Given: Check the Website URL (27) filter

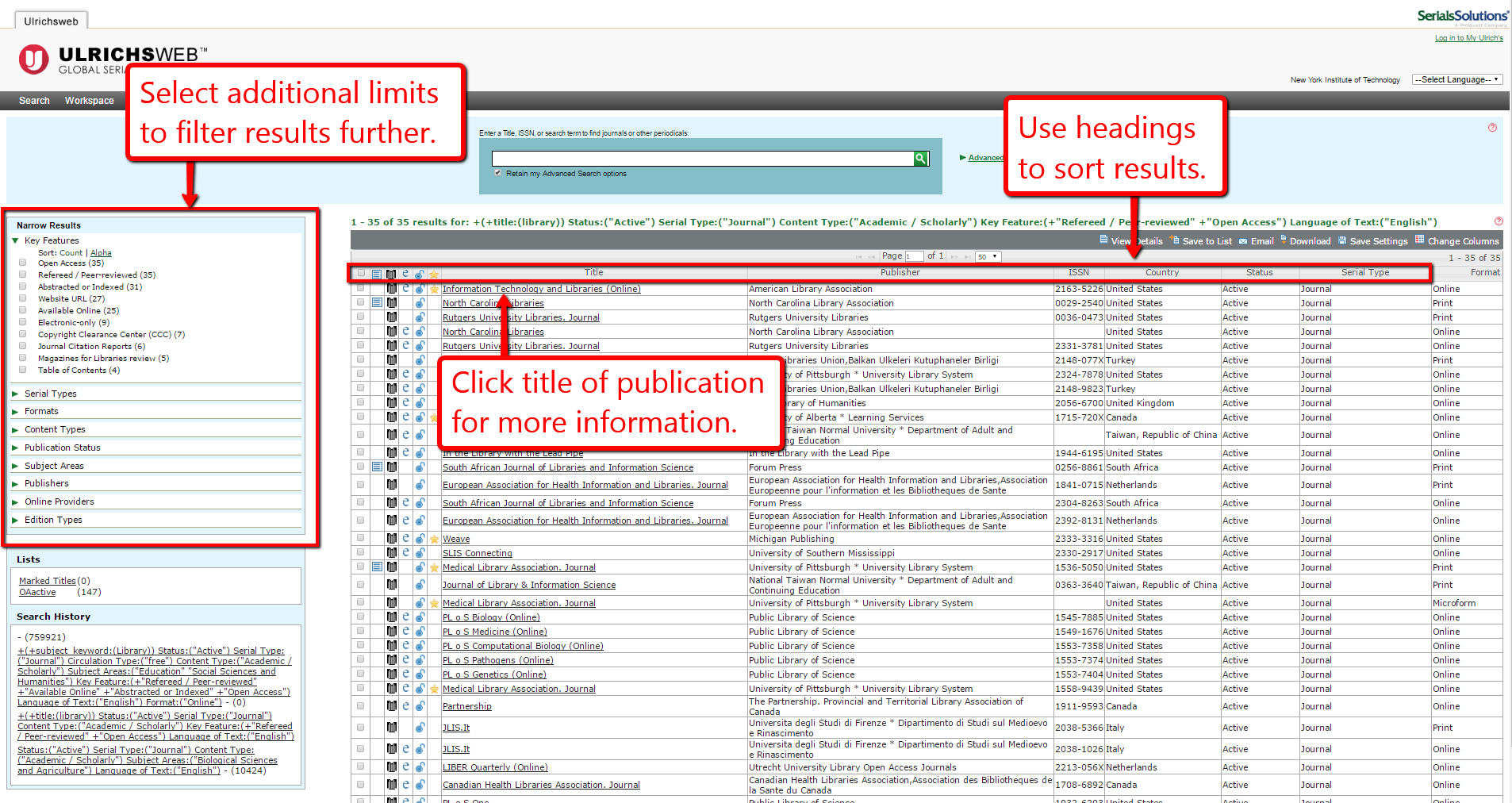Looking at the screenshot, I should click(22, 298).
